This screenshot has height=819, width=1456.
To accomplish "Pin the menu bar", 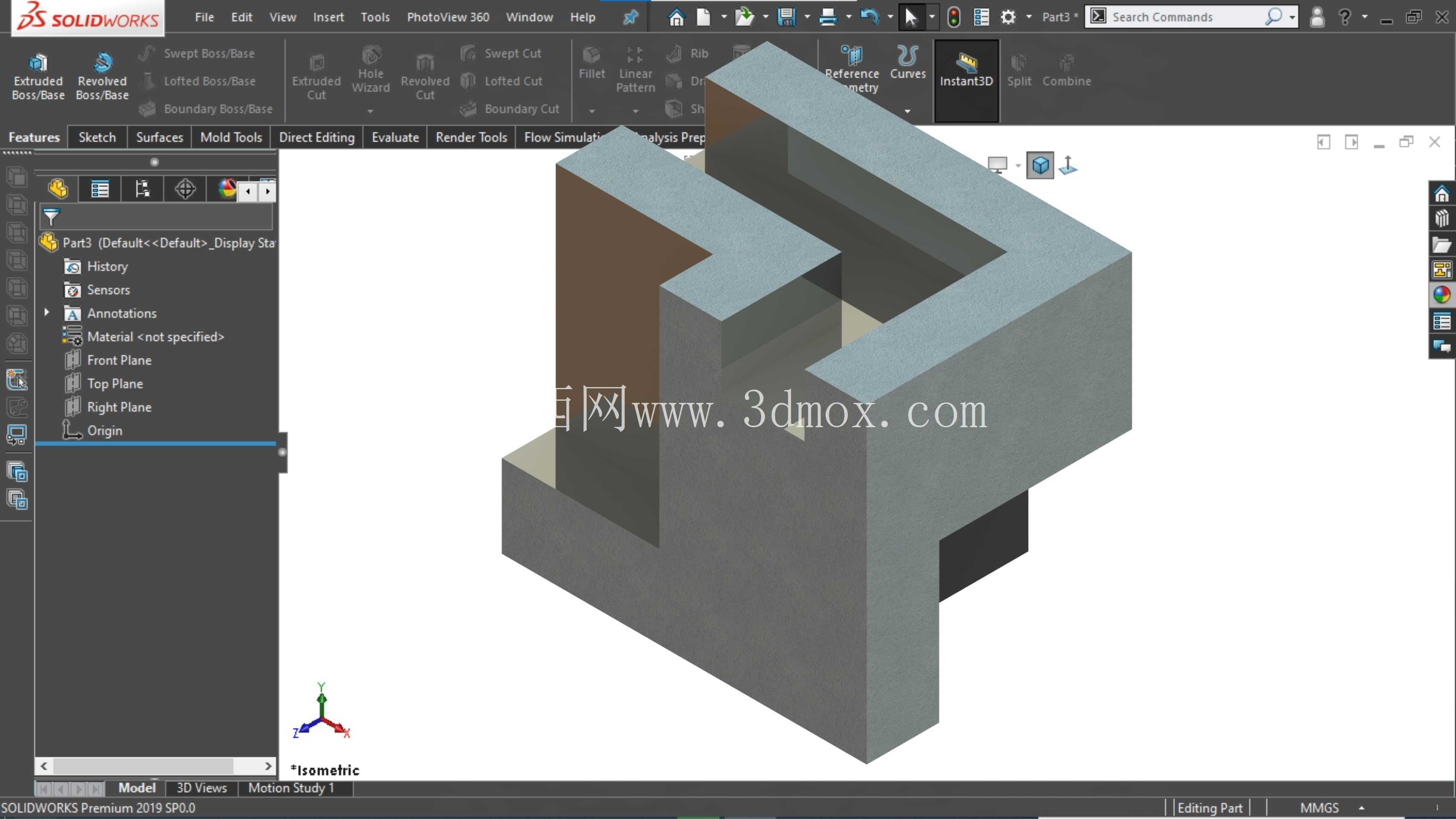I will coord(630,17).
